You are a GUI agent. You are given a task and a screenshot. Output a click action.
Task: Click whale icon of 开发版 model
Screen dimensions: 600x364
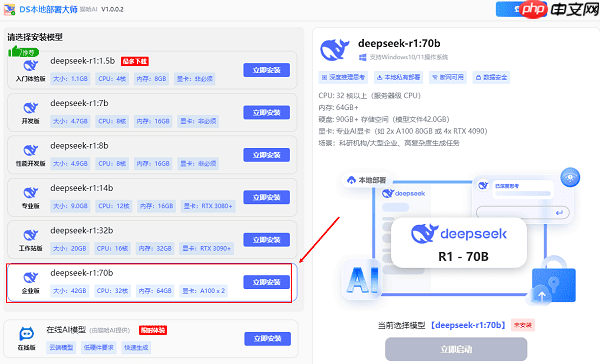(31, 108)
